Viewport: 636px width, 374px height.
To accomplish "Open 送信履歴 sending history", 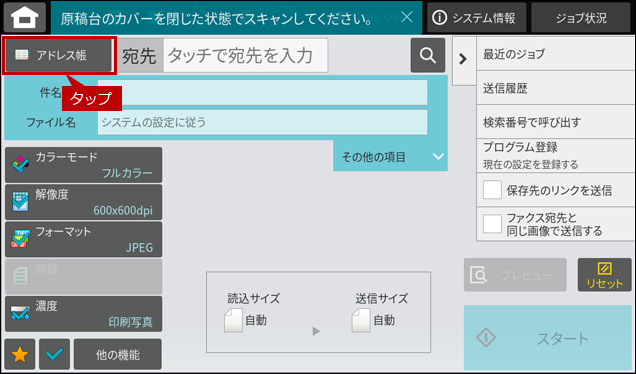I will (555, 88).
